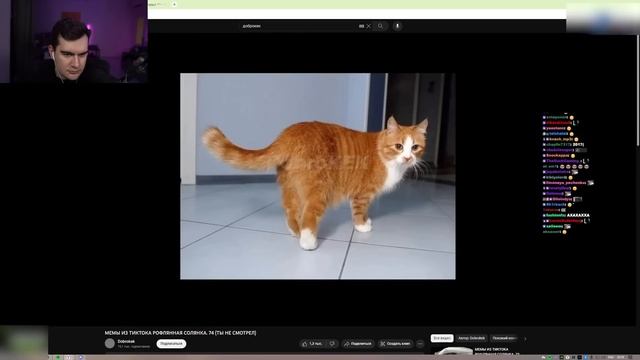Select the 'Похожий контент' filter chip
The image size is (640, 360).
pyautogui.click(x=504, y=338)
